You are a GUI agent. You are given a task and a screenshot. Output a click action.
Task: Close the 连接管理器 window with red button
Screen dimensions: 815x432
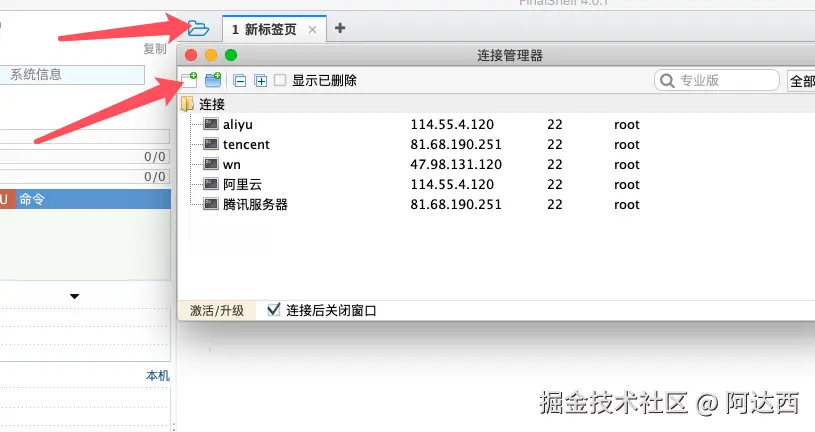click(x=191, y=55)
